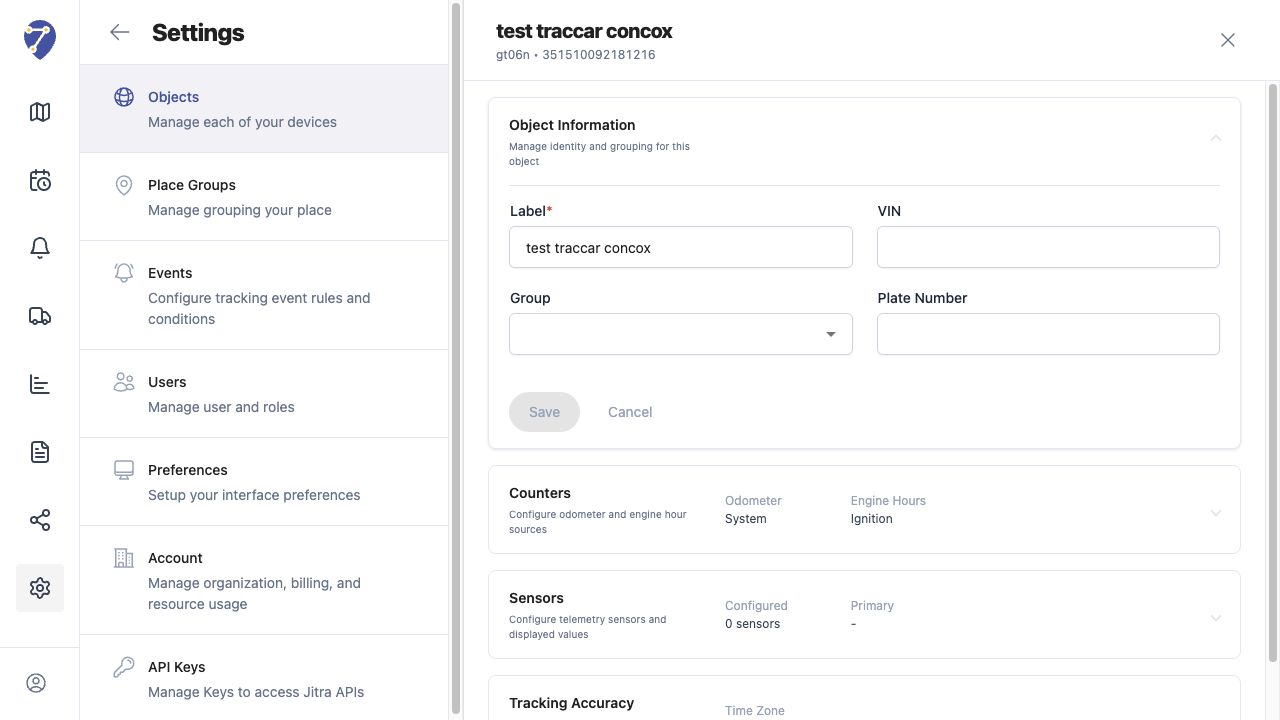
Task: Click the Cancel button
Action: [x=630, y=412]
